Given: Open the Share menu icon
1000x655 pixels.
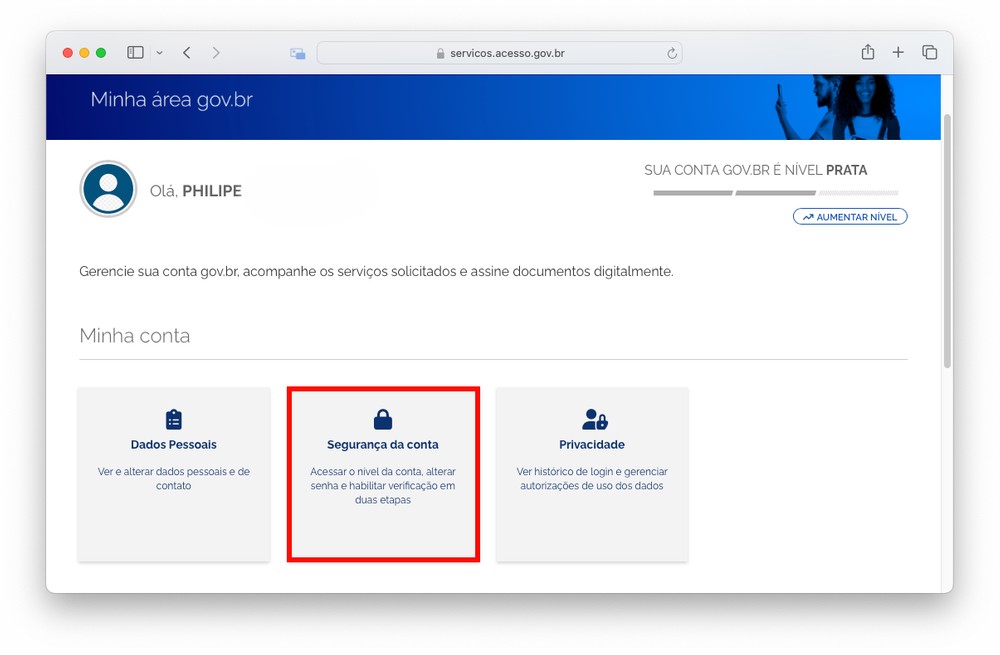Looking at the screenshot, I should (867, 53).
